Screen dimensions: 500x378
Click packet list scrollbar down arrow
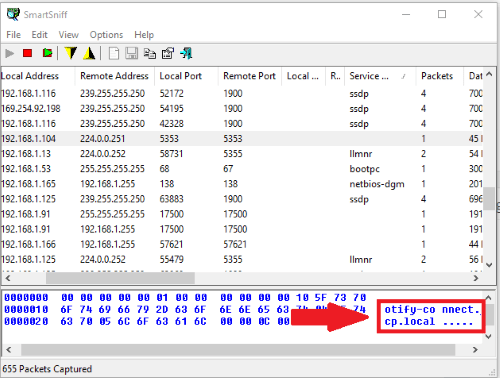pos(489,265)
